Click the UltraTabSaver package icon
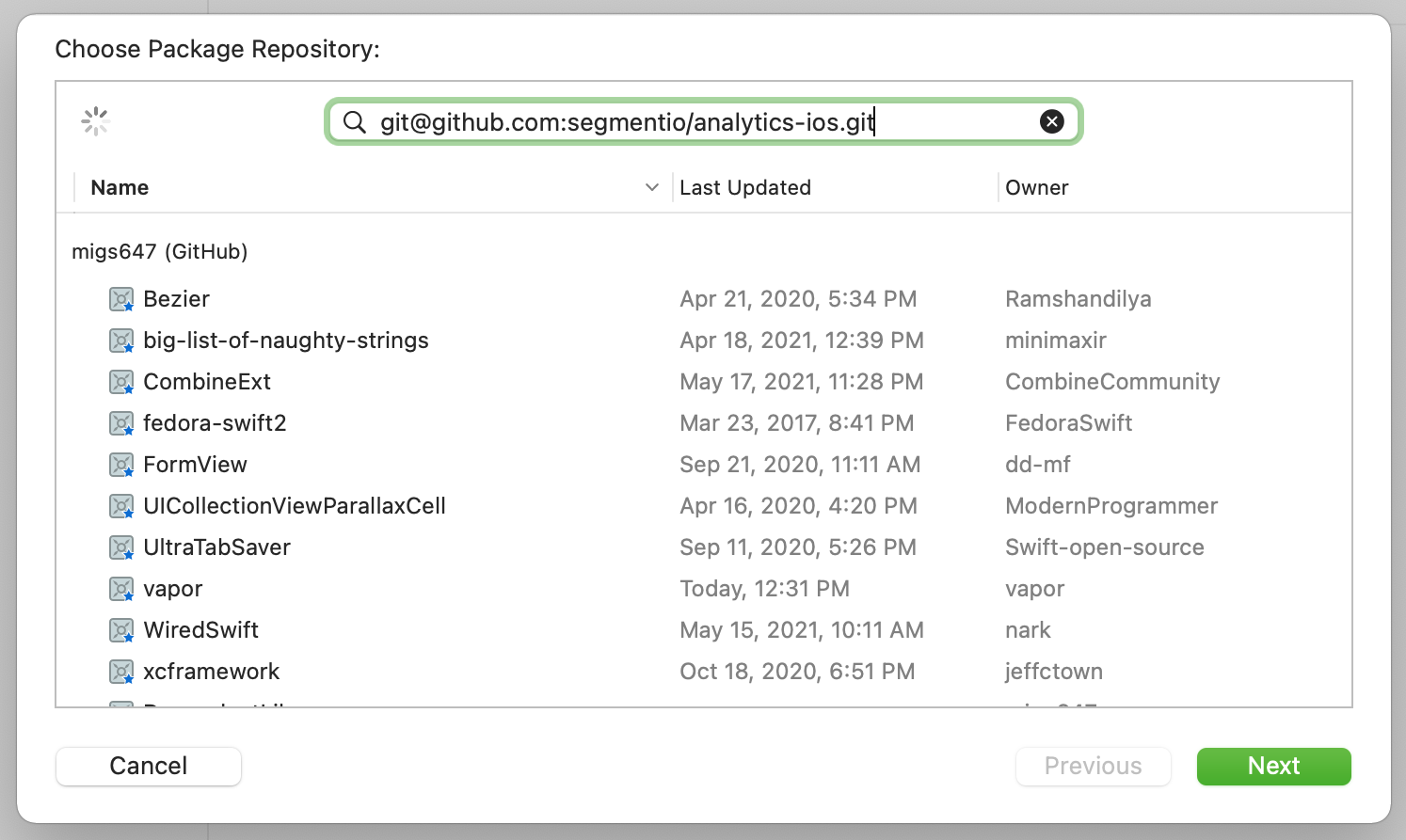The width and height of the screenshot is (1406, 840). pos(121,547)
